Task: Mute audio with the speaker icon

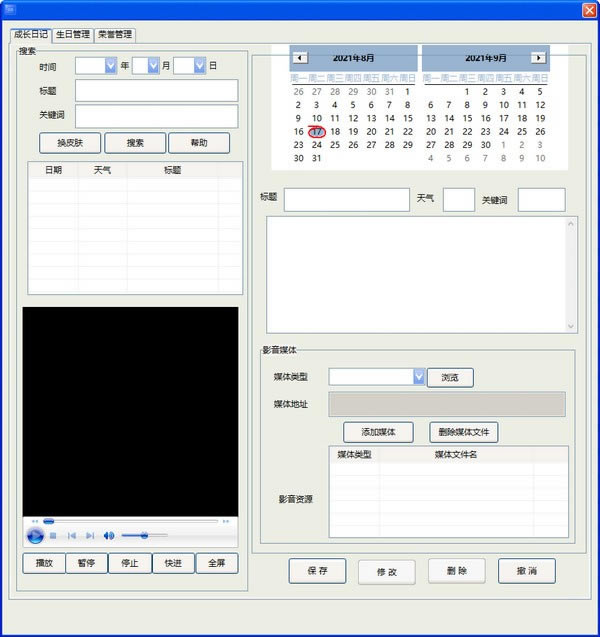Action: tap(109, 536)
